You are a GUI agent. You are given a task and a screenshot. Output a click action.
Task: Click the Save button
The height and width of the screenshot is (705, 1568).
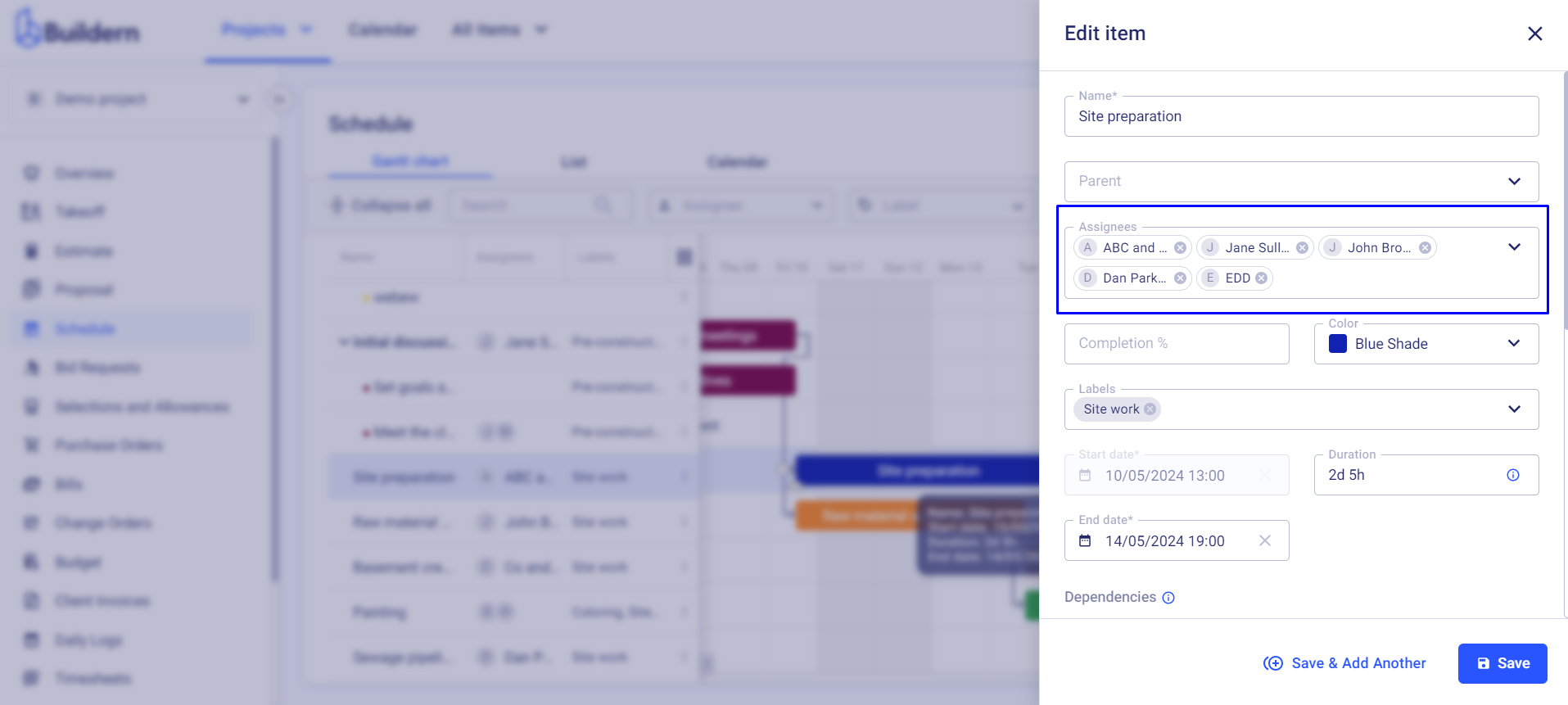1502,663
